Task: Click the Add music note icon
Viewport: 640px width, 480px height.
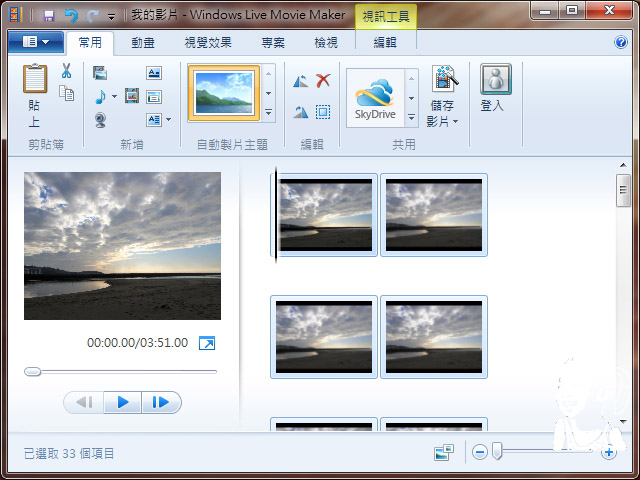Action: click(x=100, y=97)
